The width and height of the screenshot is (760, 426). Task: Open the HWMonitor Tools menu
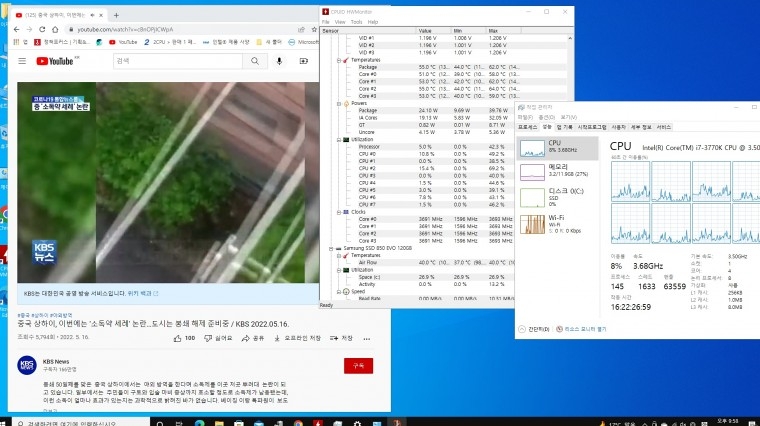pyautogui.click(x=357, y=22)
